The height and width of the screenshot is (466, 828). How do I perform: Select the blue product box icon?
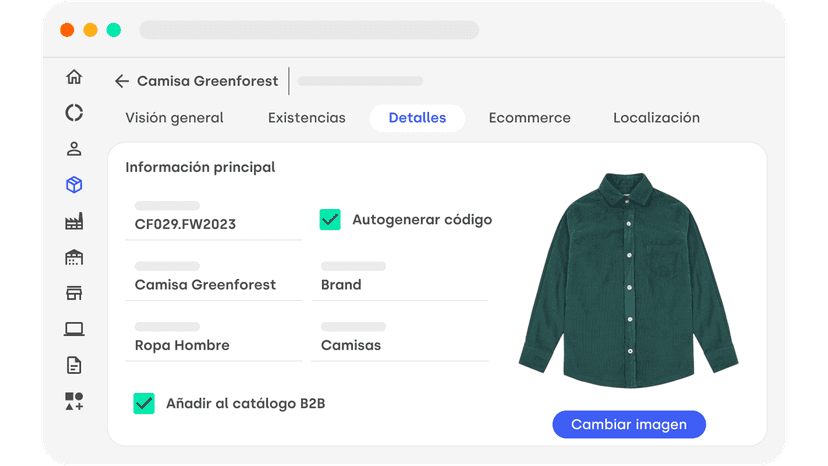(74, 185)
